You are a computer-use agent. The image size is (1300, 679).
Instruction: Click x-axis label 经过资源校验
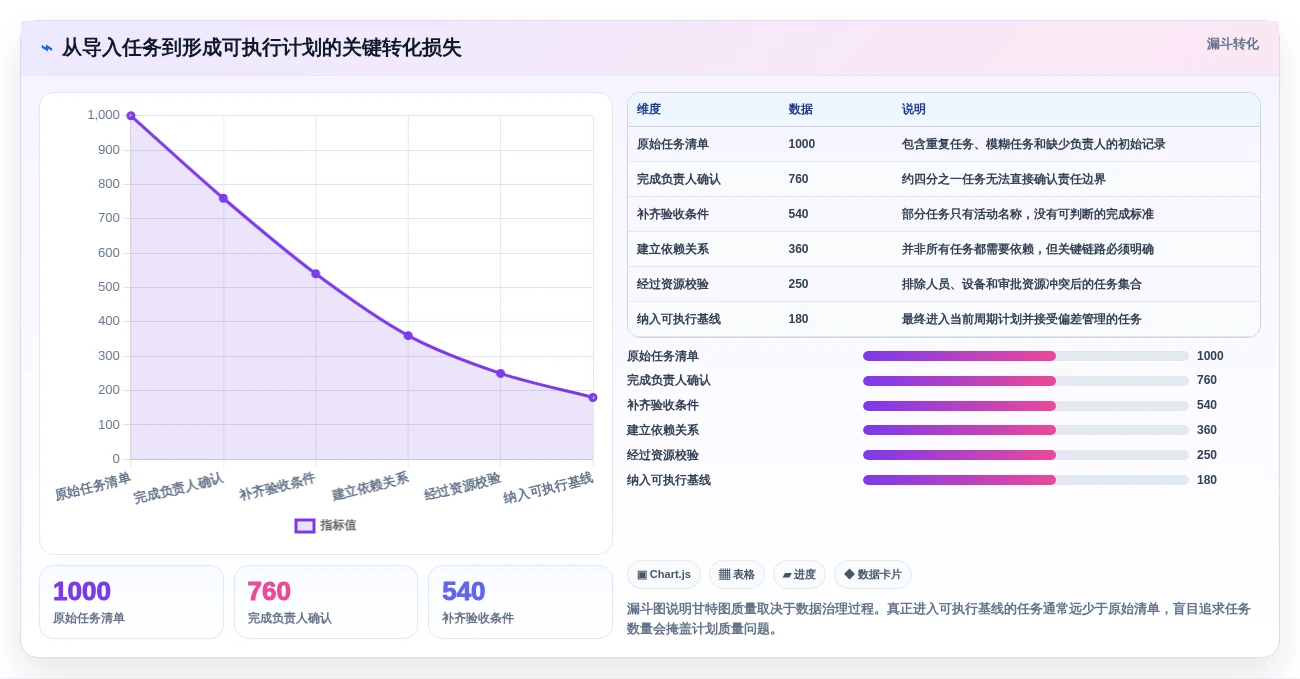462,486
